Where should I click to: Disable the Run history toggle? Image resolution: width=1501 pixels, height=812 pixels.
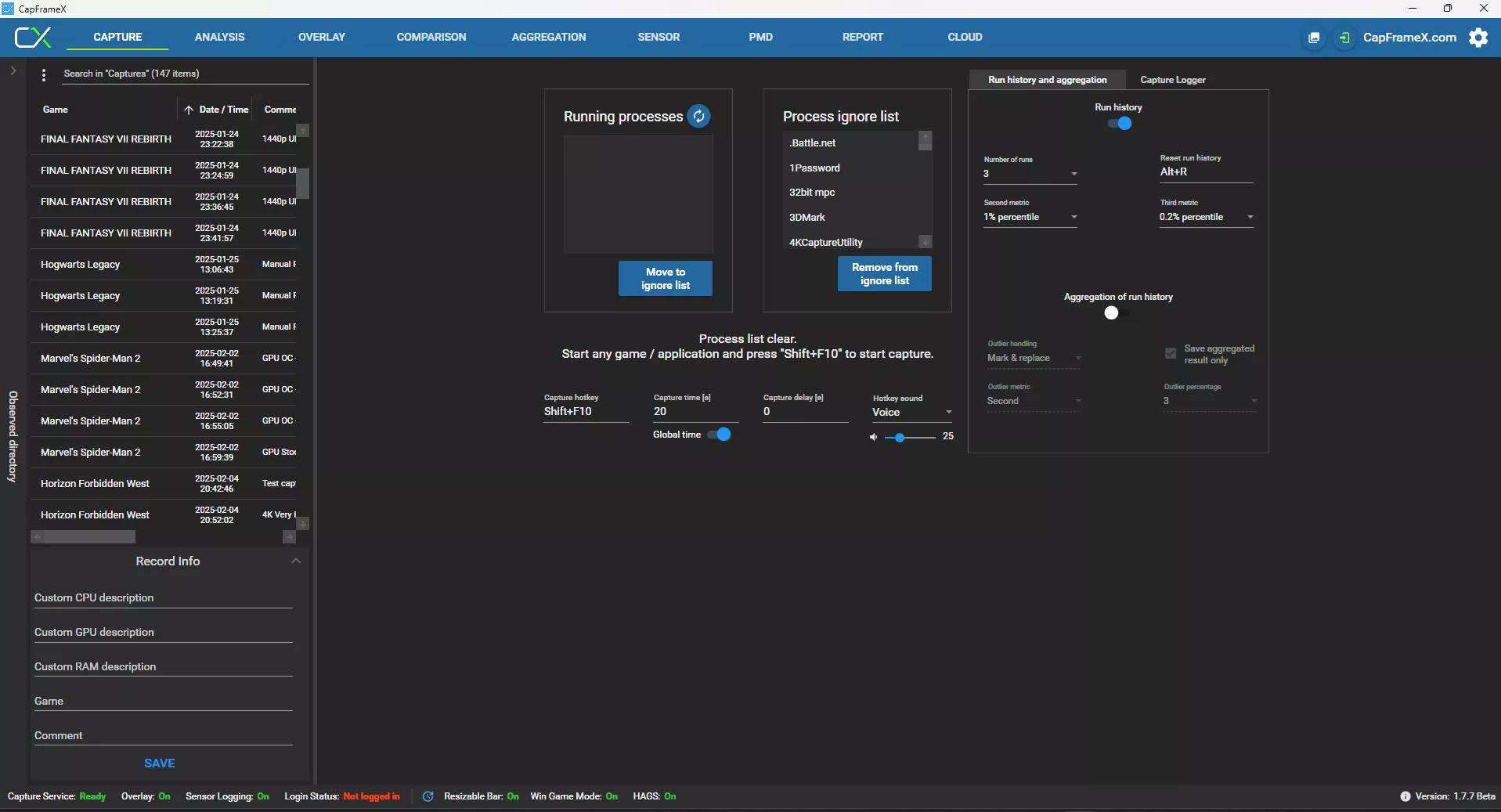[x=1120, y=124]
